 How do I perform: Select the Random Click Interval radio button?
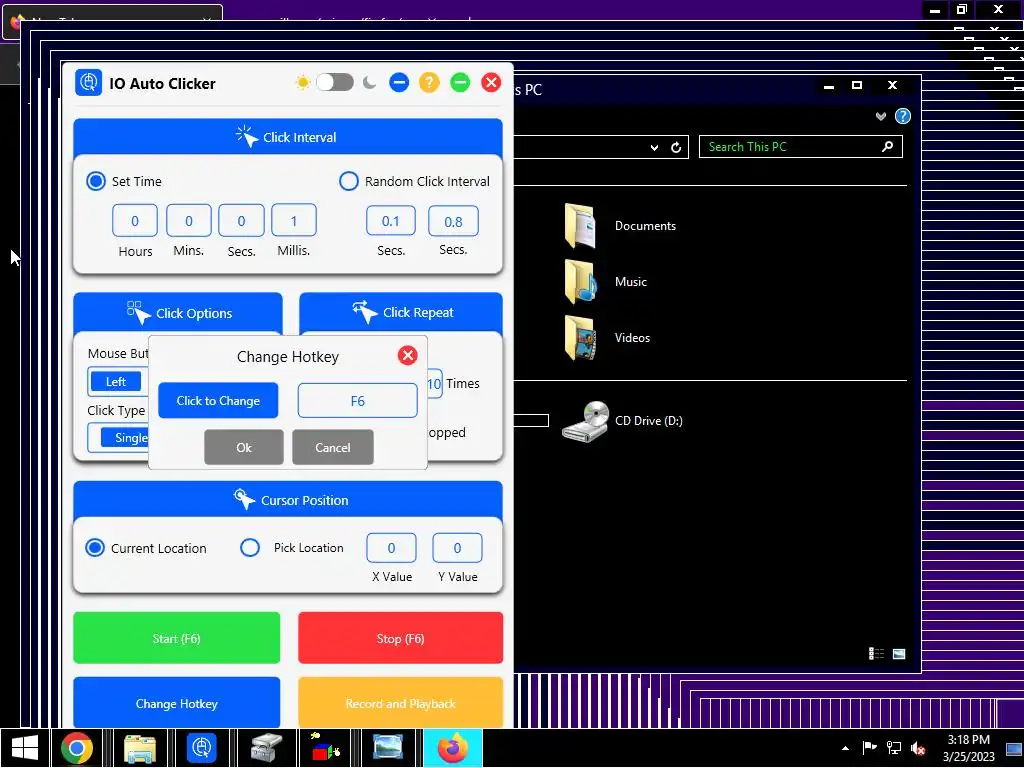349,181
